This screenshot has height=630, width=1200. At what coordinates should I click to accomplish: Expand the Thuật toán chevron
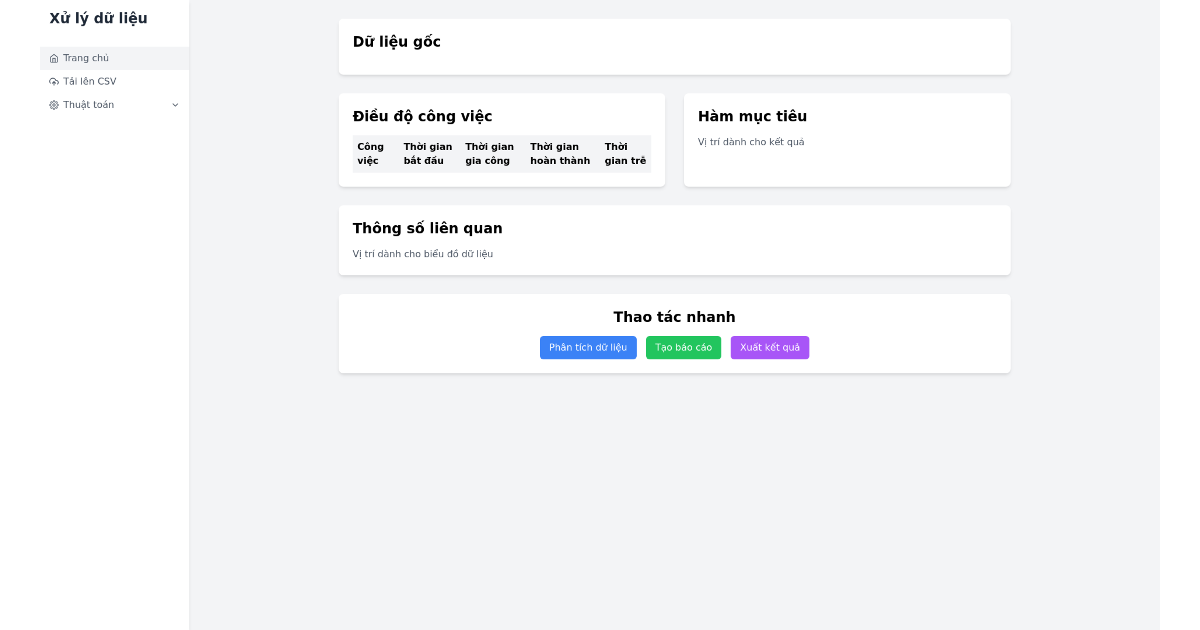tap(176, 104)
